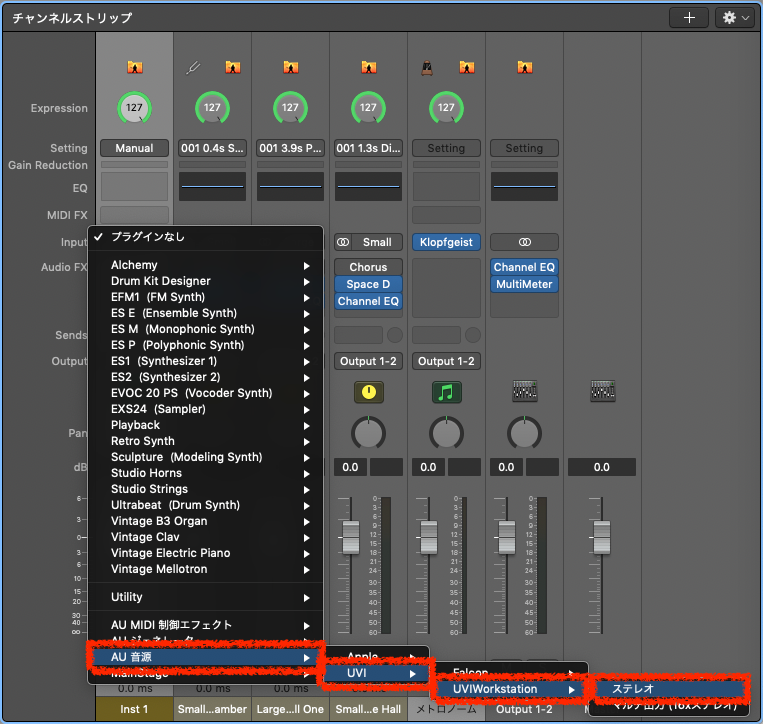Open the 001 3.9s P... setting

pyautogui.click(x=291, y=148)
